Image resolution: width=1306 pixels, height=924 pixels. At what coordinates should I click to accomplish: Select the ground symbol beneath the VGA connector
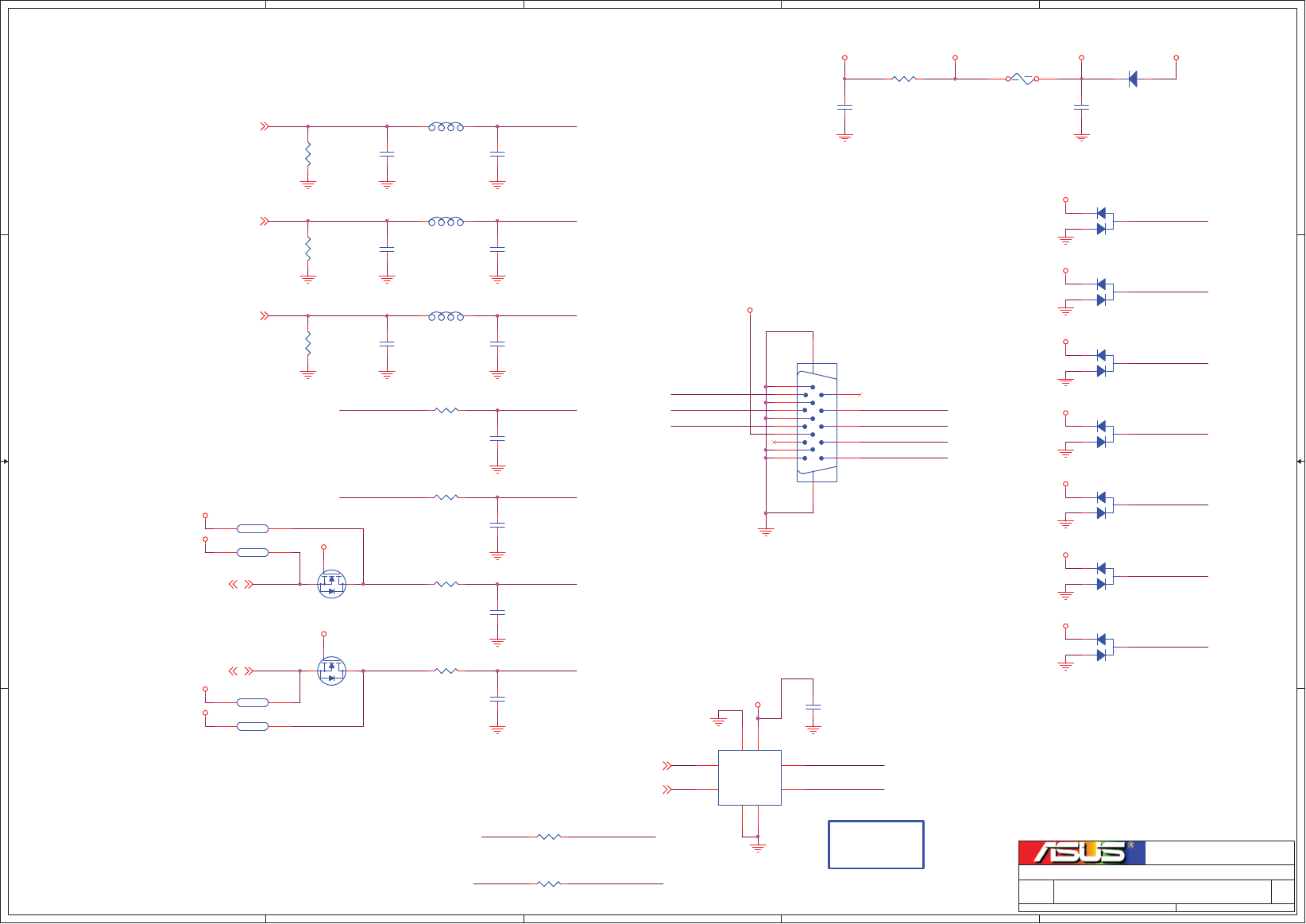coord(766,532)
